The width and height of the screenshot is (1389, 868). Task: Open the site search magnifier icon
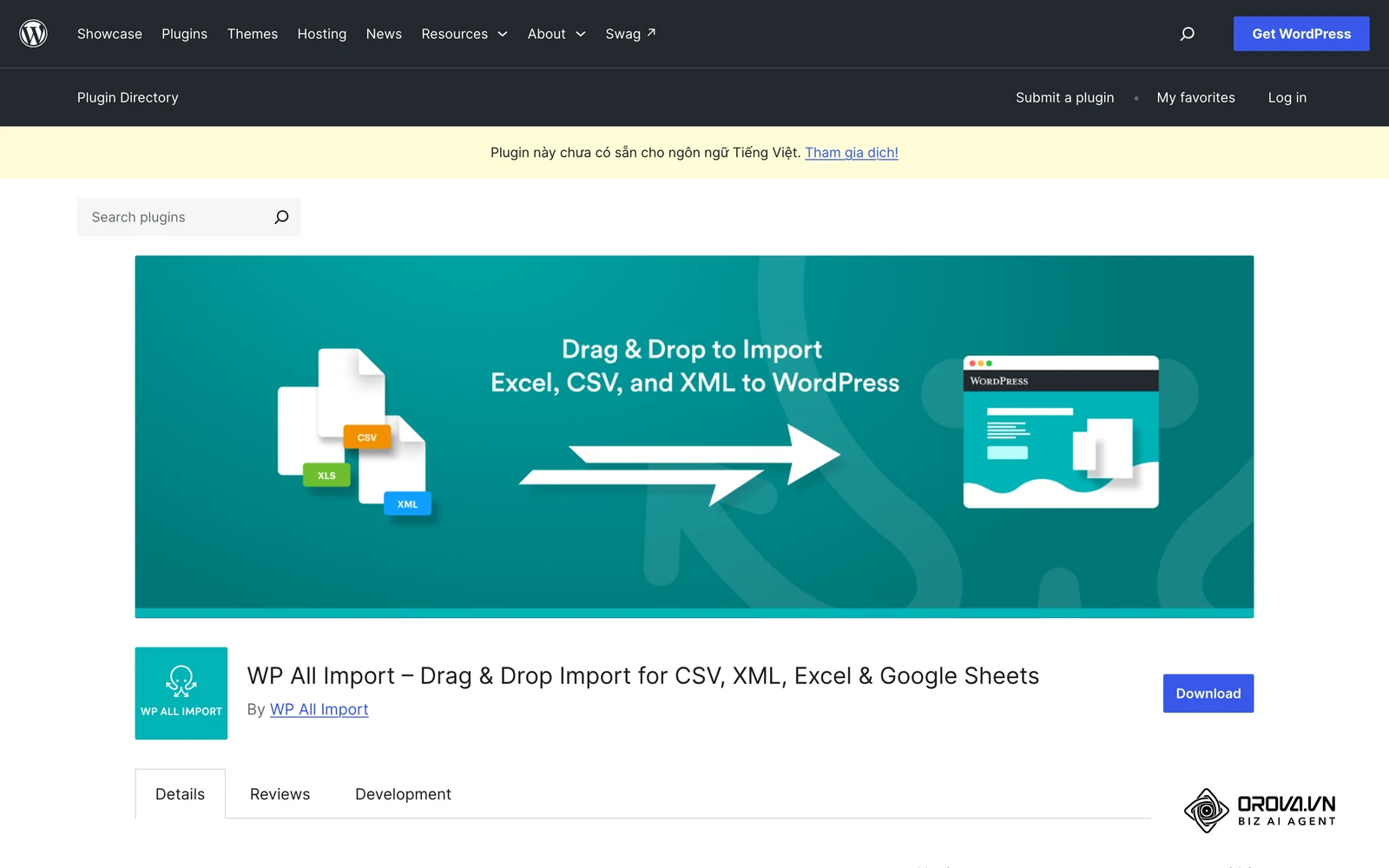1187,34
